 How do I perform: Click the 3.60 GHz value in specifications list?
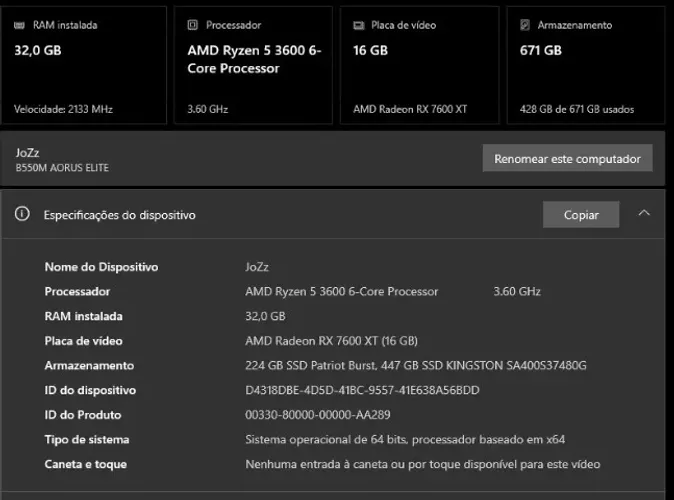pos(517,291)
